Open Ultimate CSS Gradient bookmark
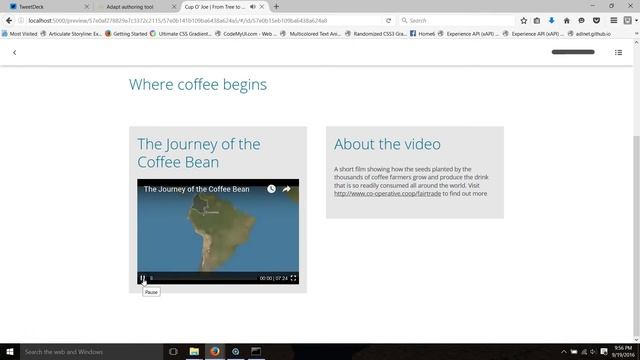The image size is (640, 360). click(x=181, y=34)
